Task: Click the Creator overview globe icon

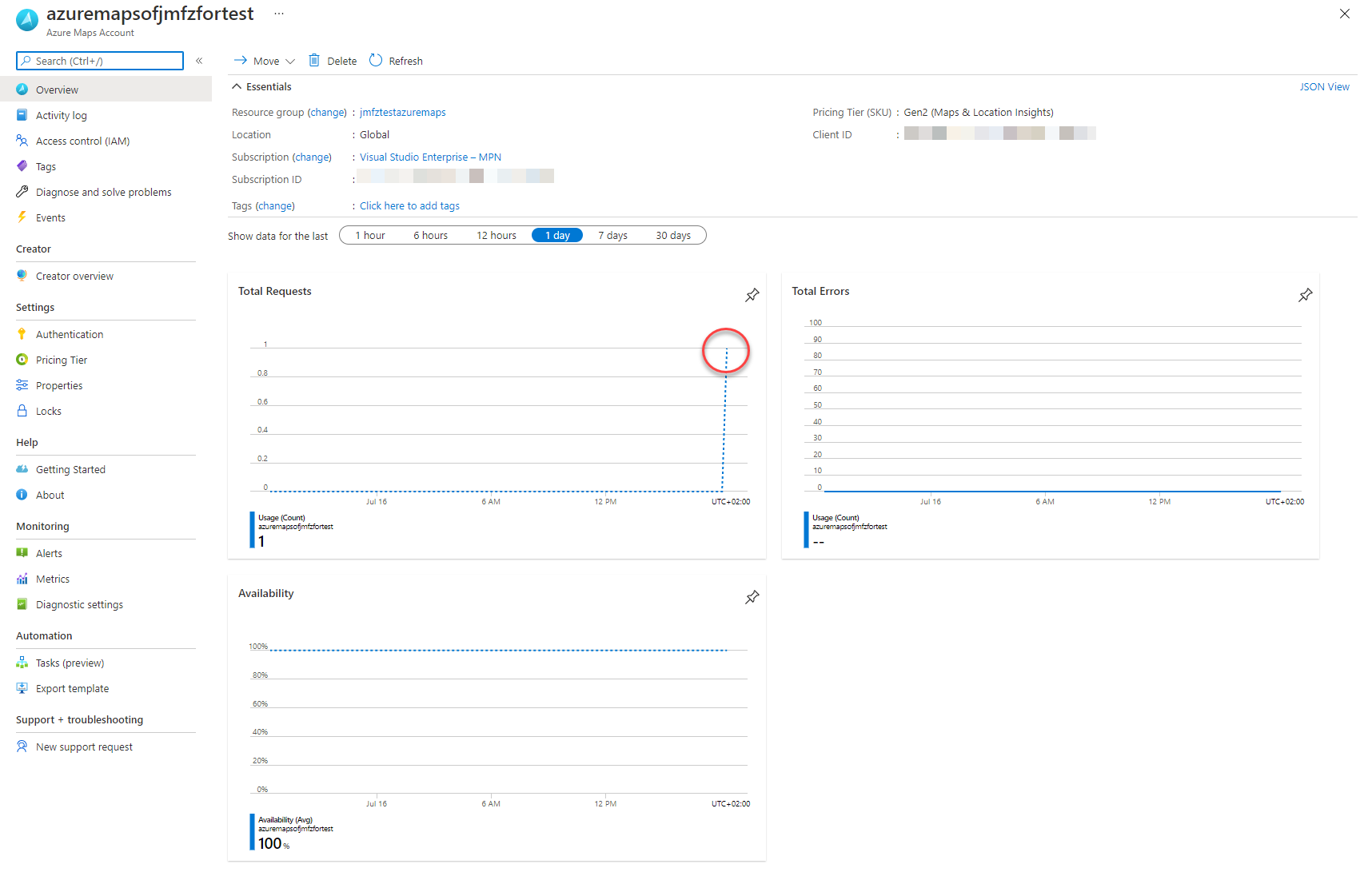Action: [22, 276]
